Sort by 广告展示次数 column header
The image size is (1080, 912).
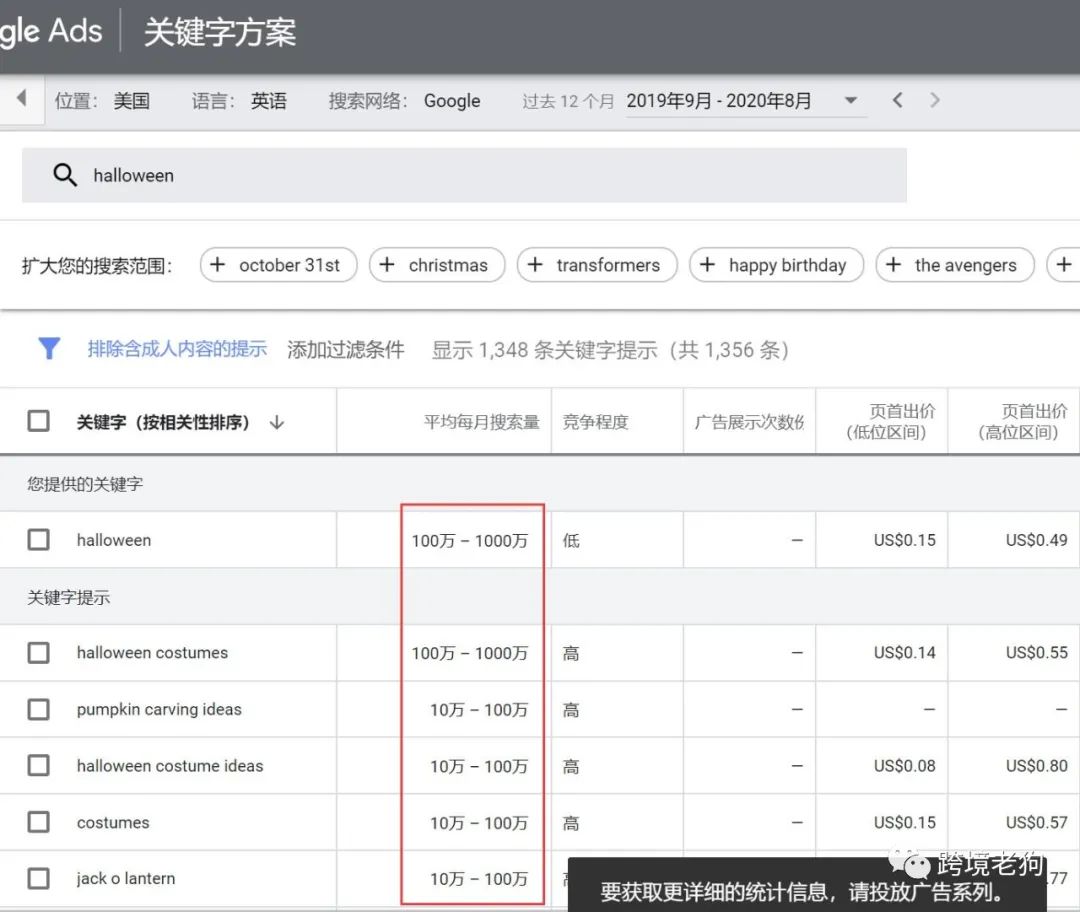[x=749, y=422]
